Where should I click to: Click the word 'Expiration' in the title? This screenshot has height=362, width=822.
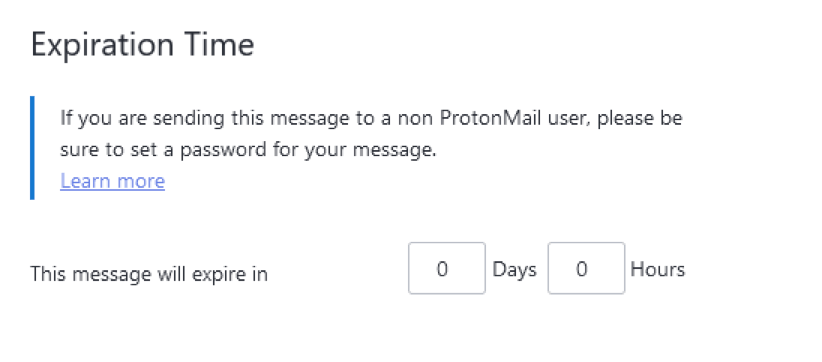pyautogui.click(x=102, y=45)
